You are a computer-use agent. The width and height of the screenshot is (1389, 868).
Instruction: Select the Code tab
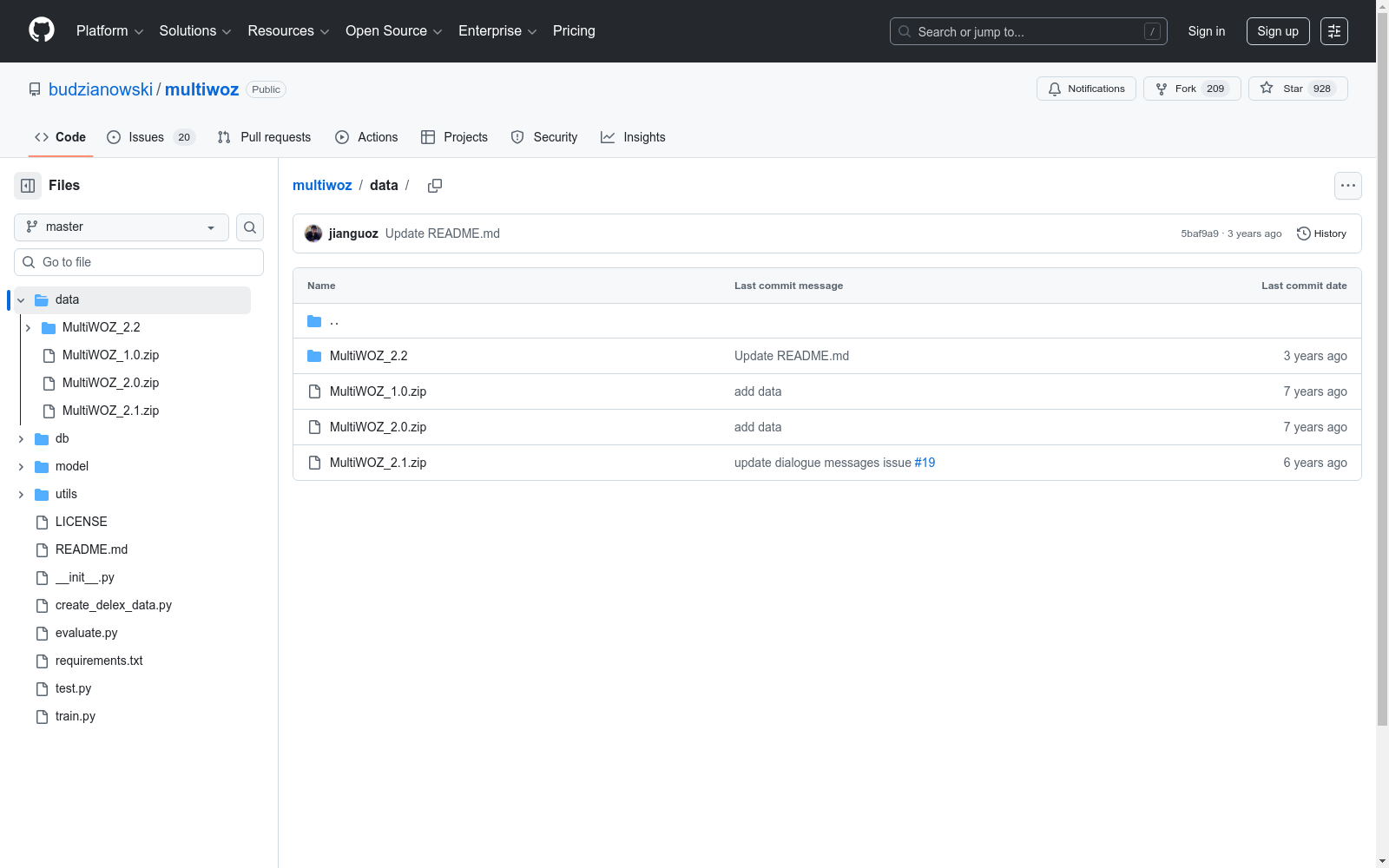pyautogui.click(x=61, y=137)
